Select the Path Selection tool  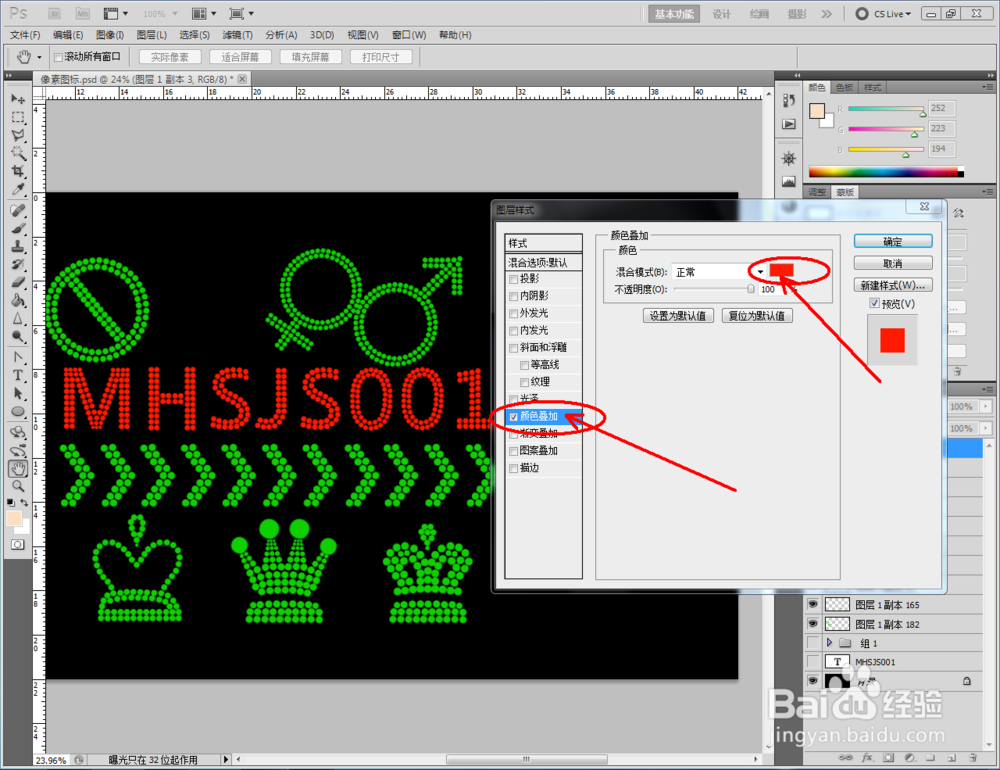(18, 393)
